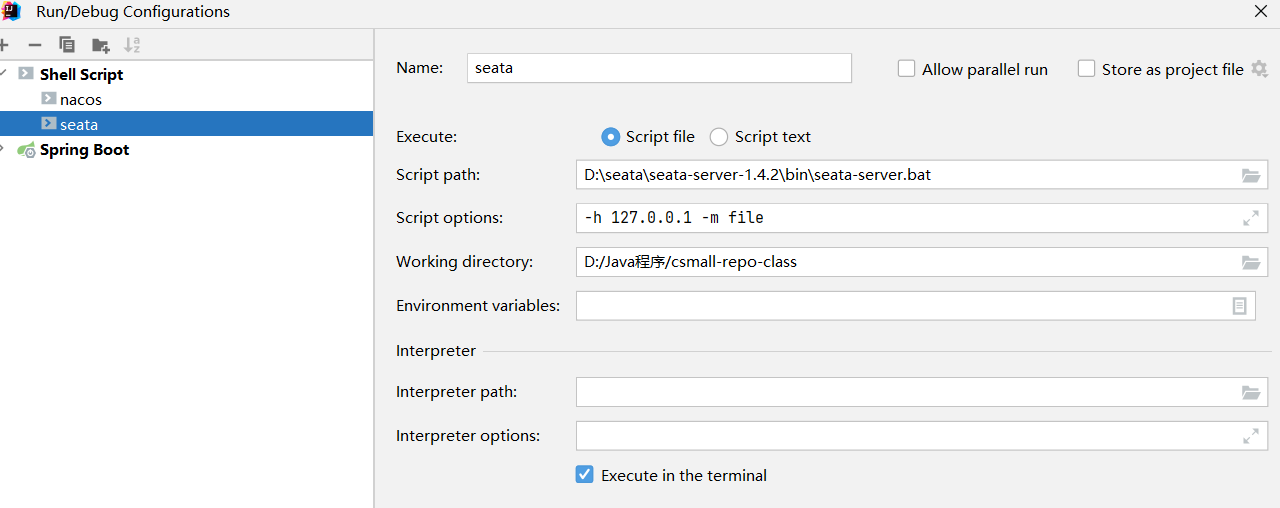Expand the Script options field
1280x508 pixels.
point(1251,218)
